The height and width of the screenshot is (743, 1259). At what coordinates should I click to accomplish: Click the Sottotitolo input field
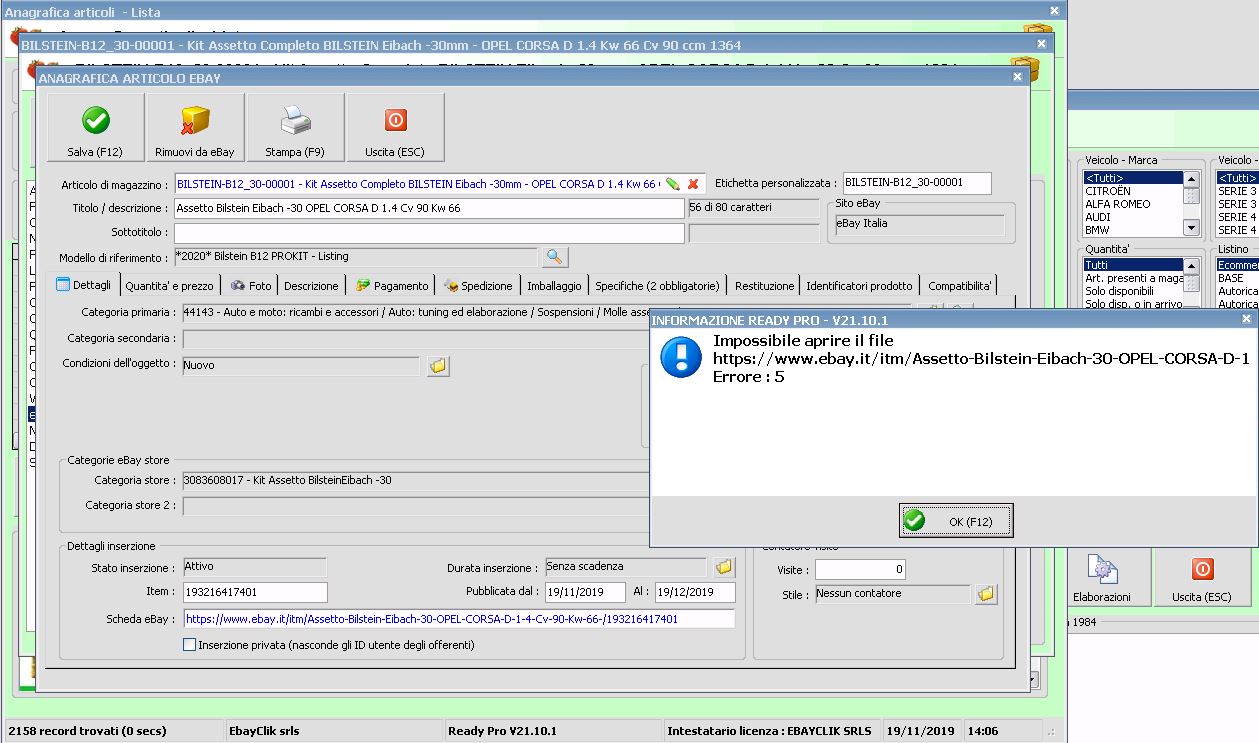click(429, 233)
